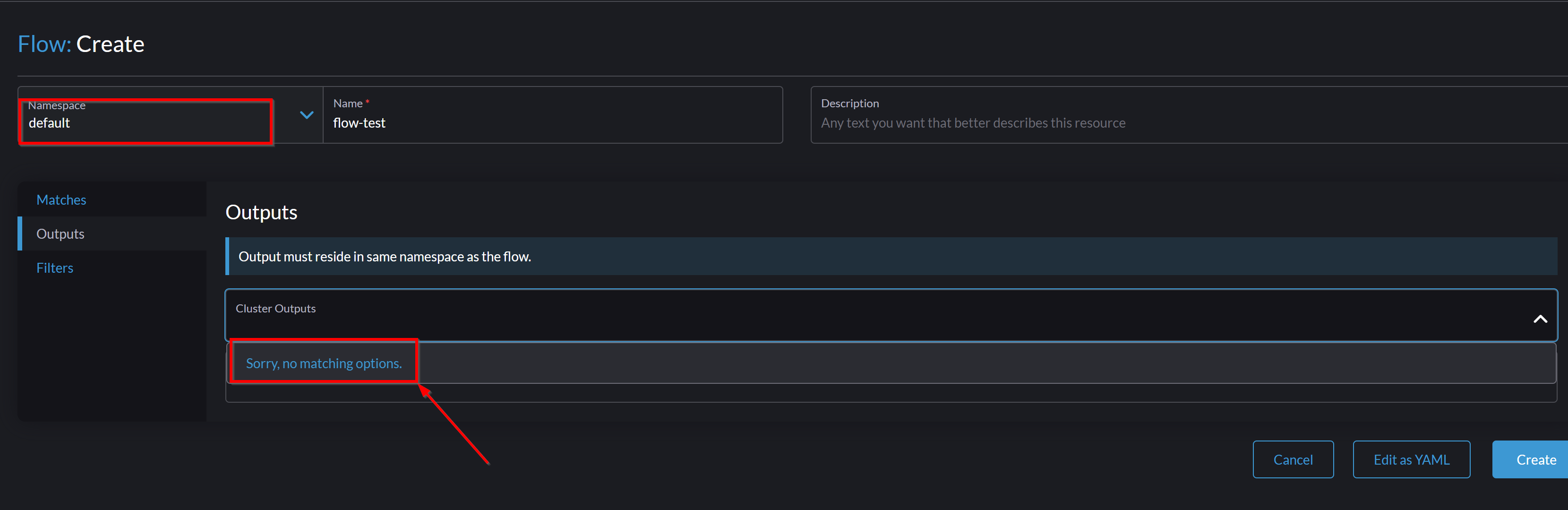This screenshot has width=1568, height=510.
Task: Click the Outputs section heading
Action: pos(261,212)
